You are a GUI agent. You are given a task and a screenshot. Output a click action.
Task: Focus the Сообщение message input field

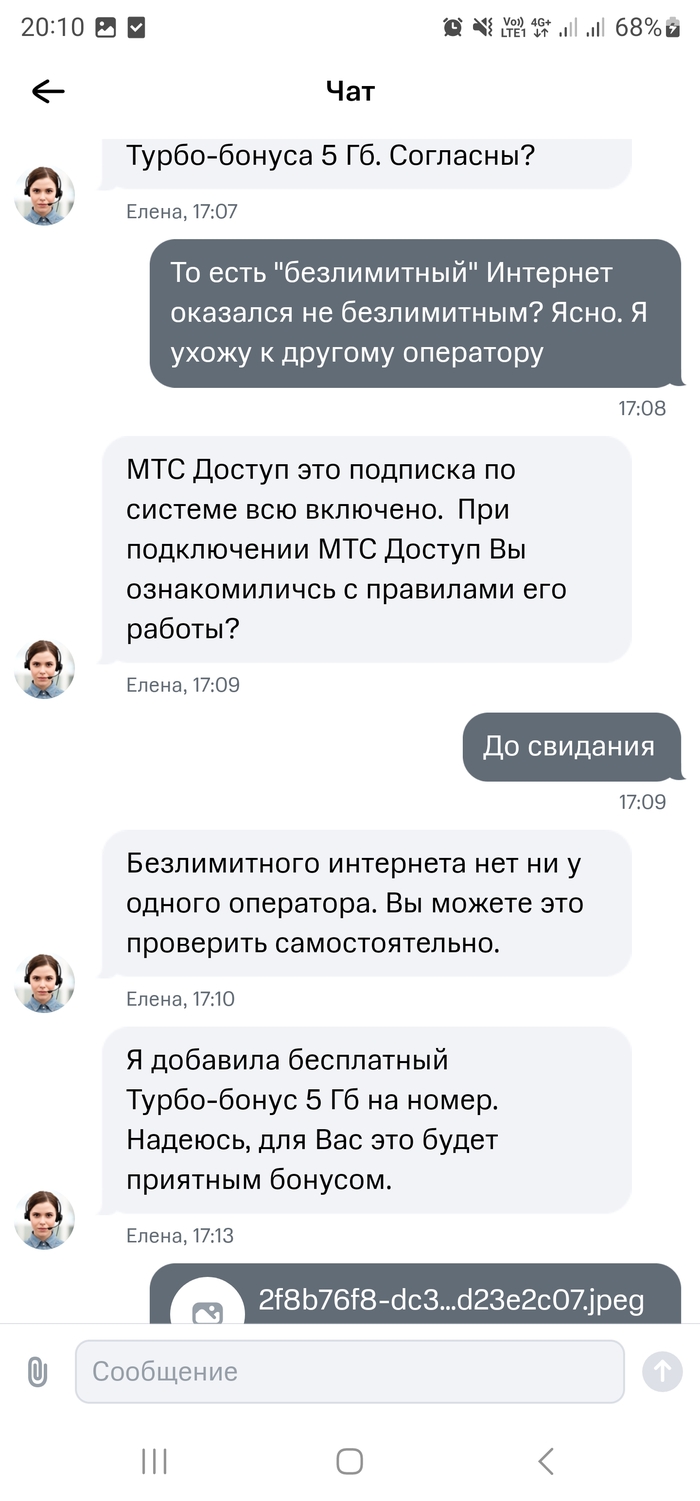click(x=350, y=1371)
